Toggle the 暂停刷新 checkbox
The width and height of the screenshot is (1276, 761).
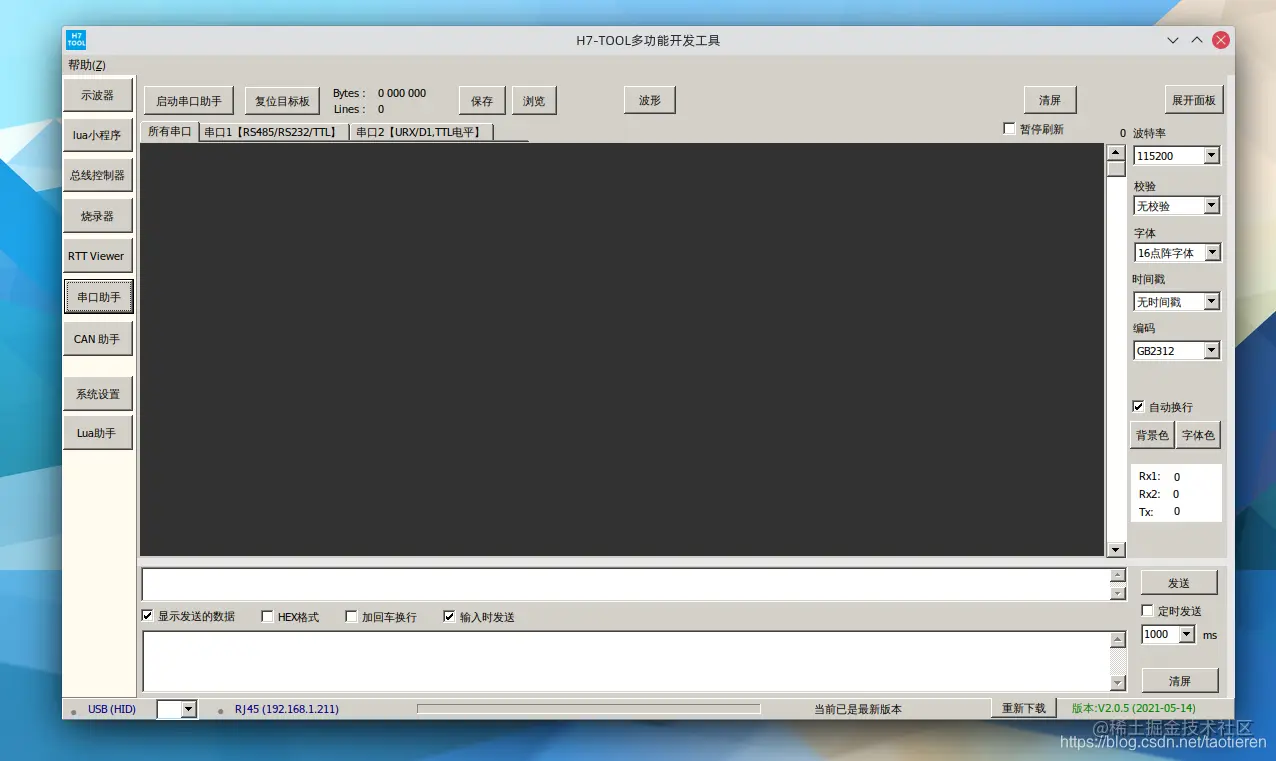1009,129
